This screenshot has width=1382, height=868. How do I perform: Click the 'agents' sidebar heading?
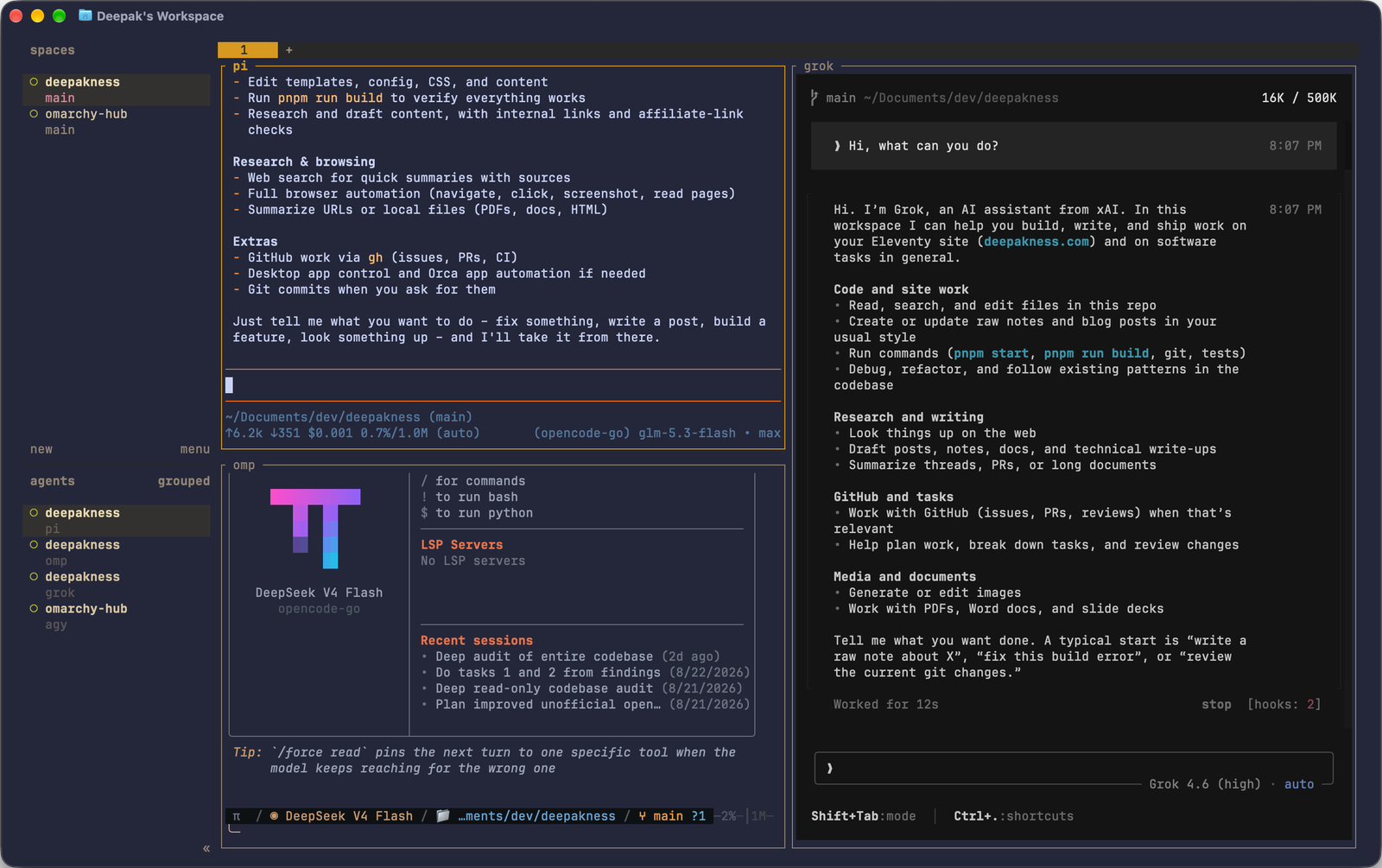tap(53, 481)
